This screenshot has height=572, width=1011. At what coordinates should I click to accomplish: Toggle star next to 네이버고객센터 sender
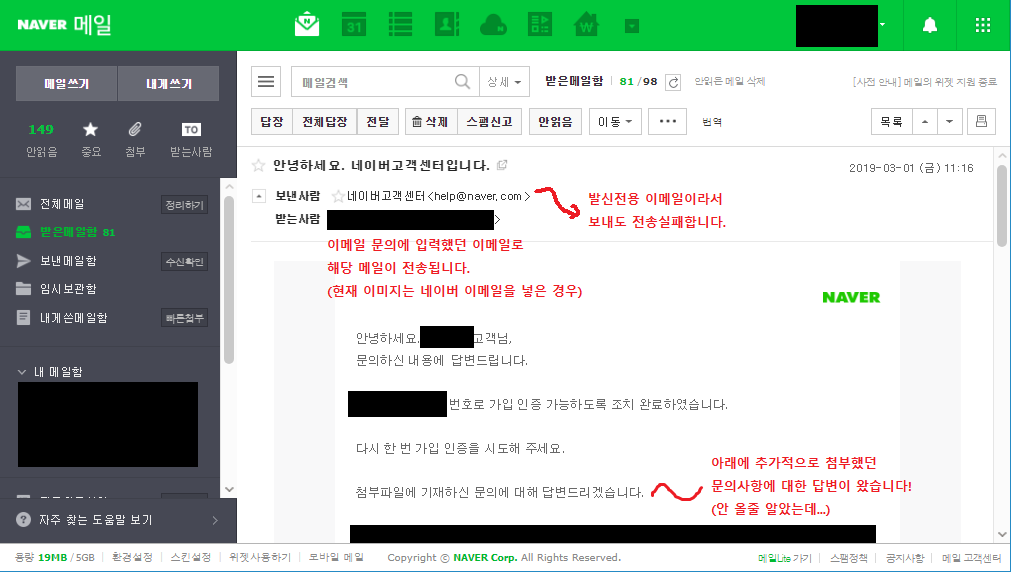[x=338, y=196]
